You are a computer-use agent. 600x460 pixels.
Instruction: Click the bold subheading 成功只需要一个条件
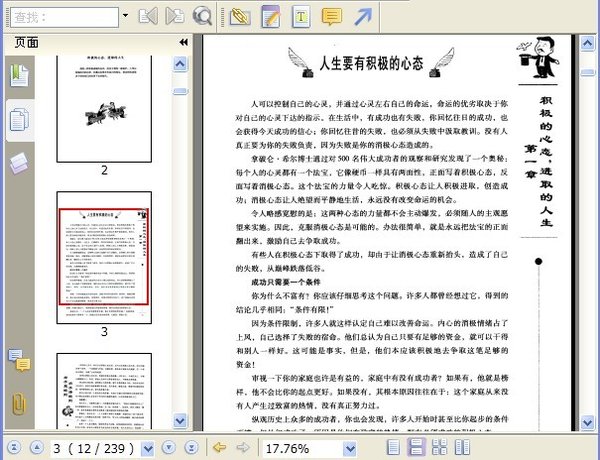286,282
